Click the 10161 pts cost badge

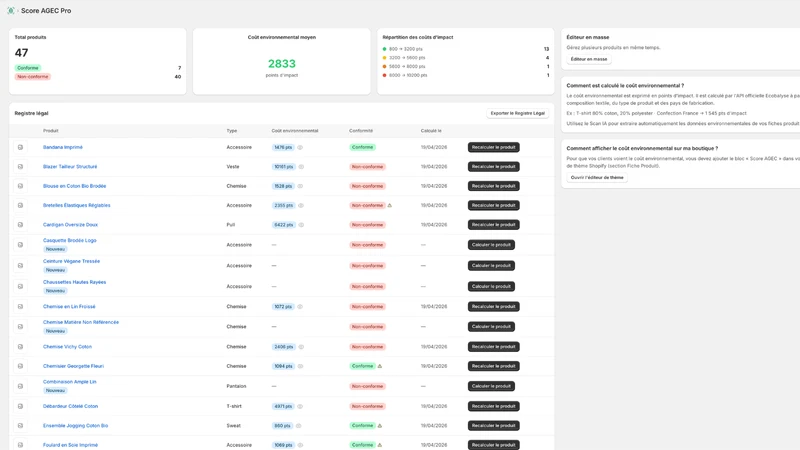coord(283,167)
